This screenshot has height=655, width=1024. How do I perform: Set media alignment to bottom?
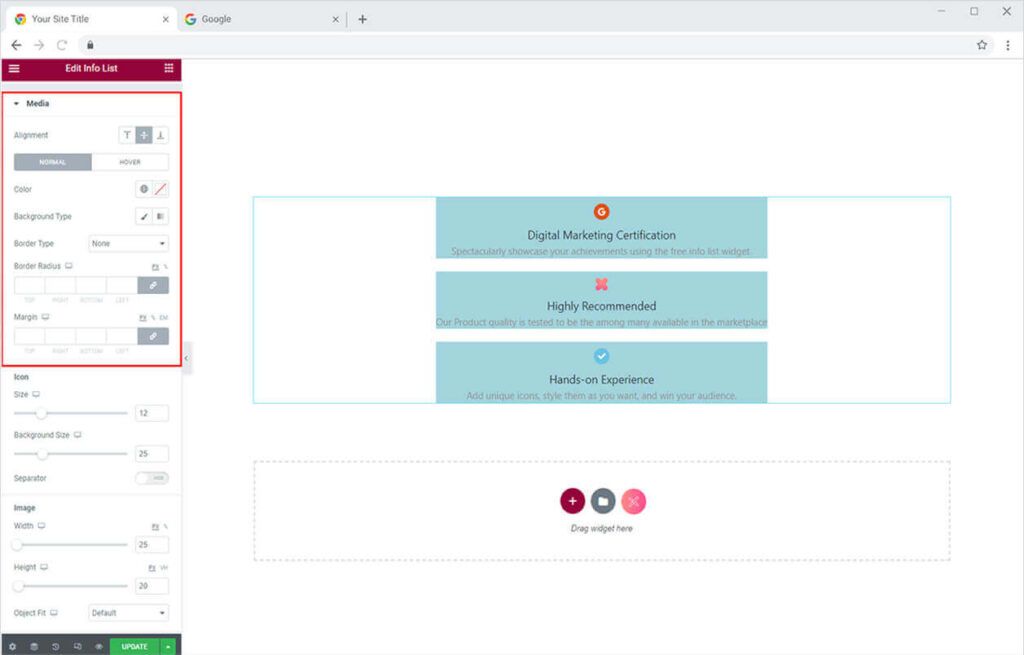point(160,135)
